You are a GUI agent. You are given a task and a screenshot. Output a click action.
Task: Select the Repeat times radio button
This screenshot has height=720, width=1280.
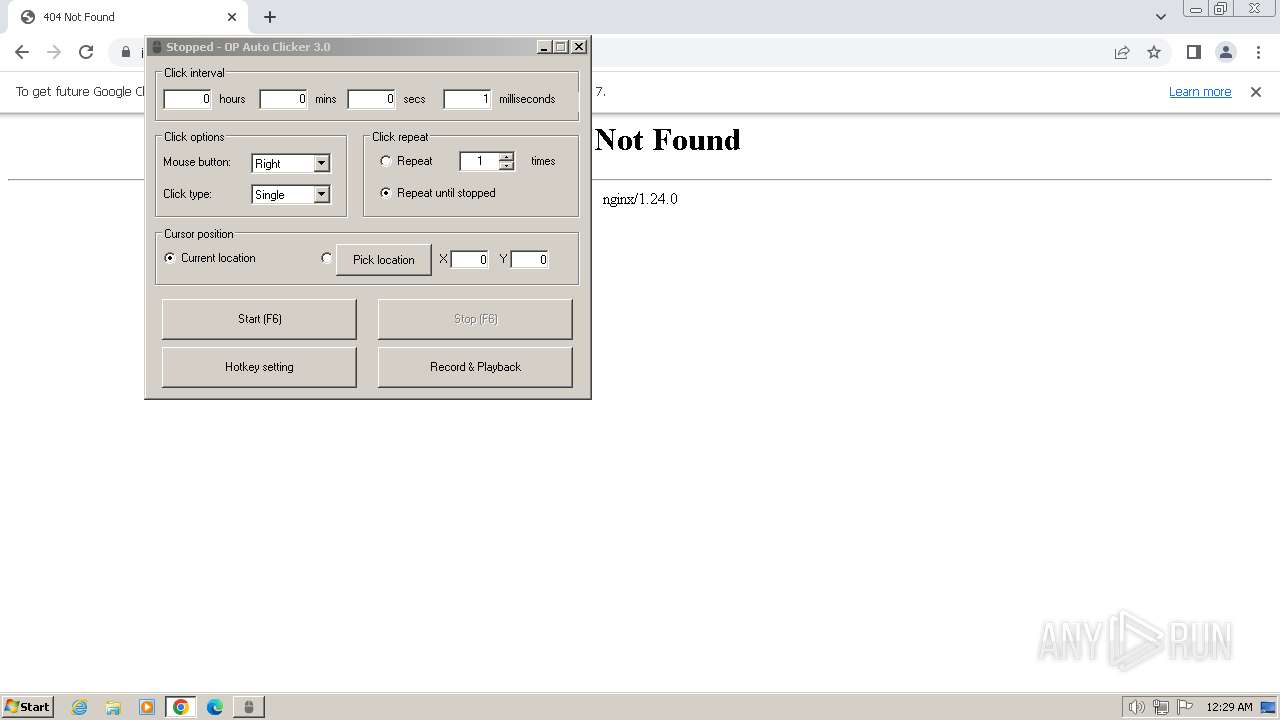click(386, 161)
